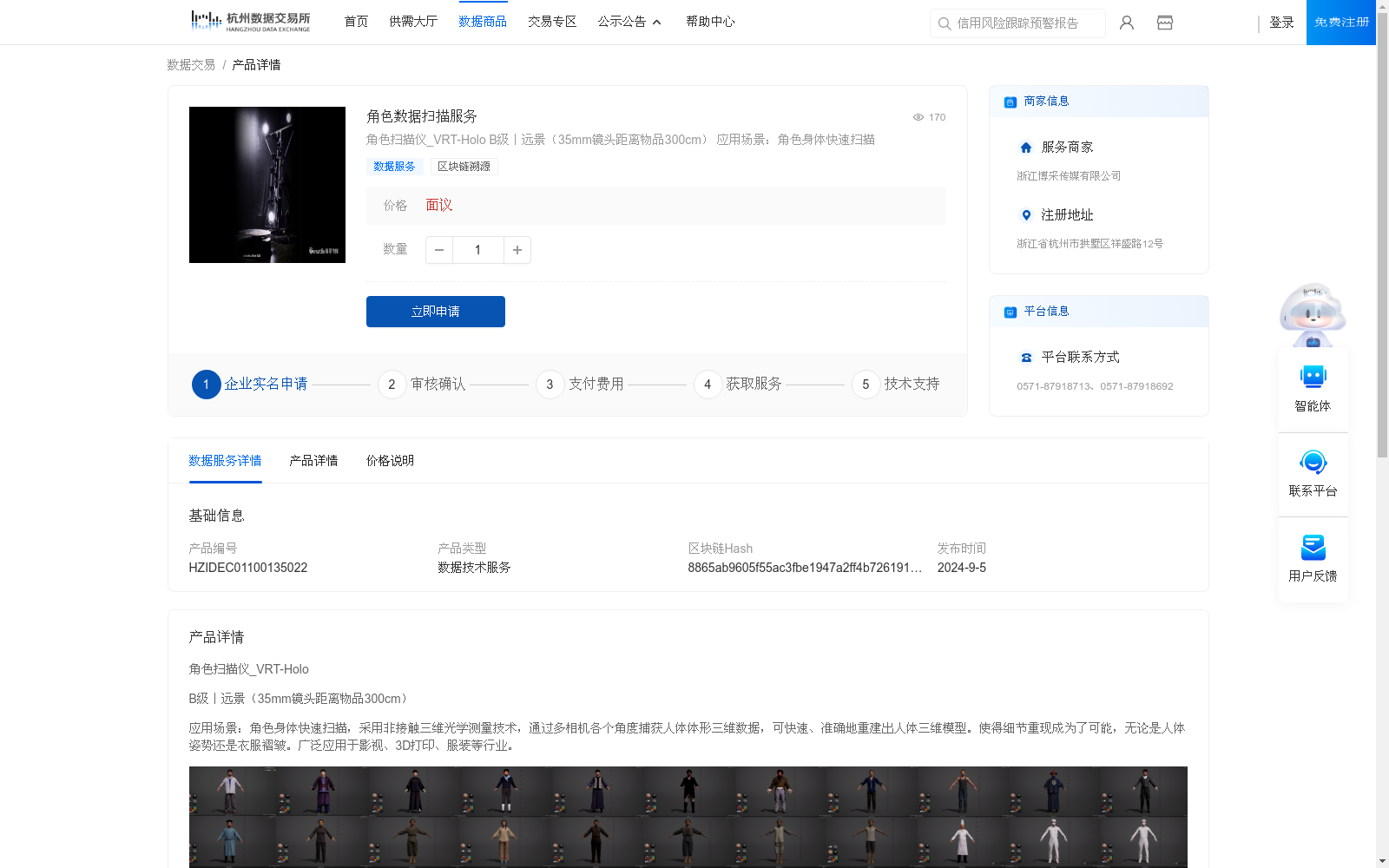
Task: Click the 商家信息 panel icon
Action: 1010,102
